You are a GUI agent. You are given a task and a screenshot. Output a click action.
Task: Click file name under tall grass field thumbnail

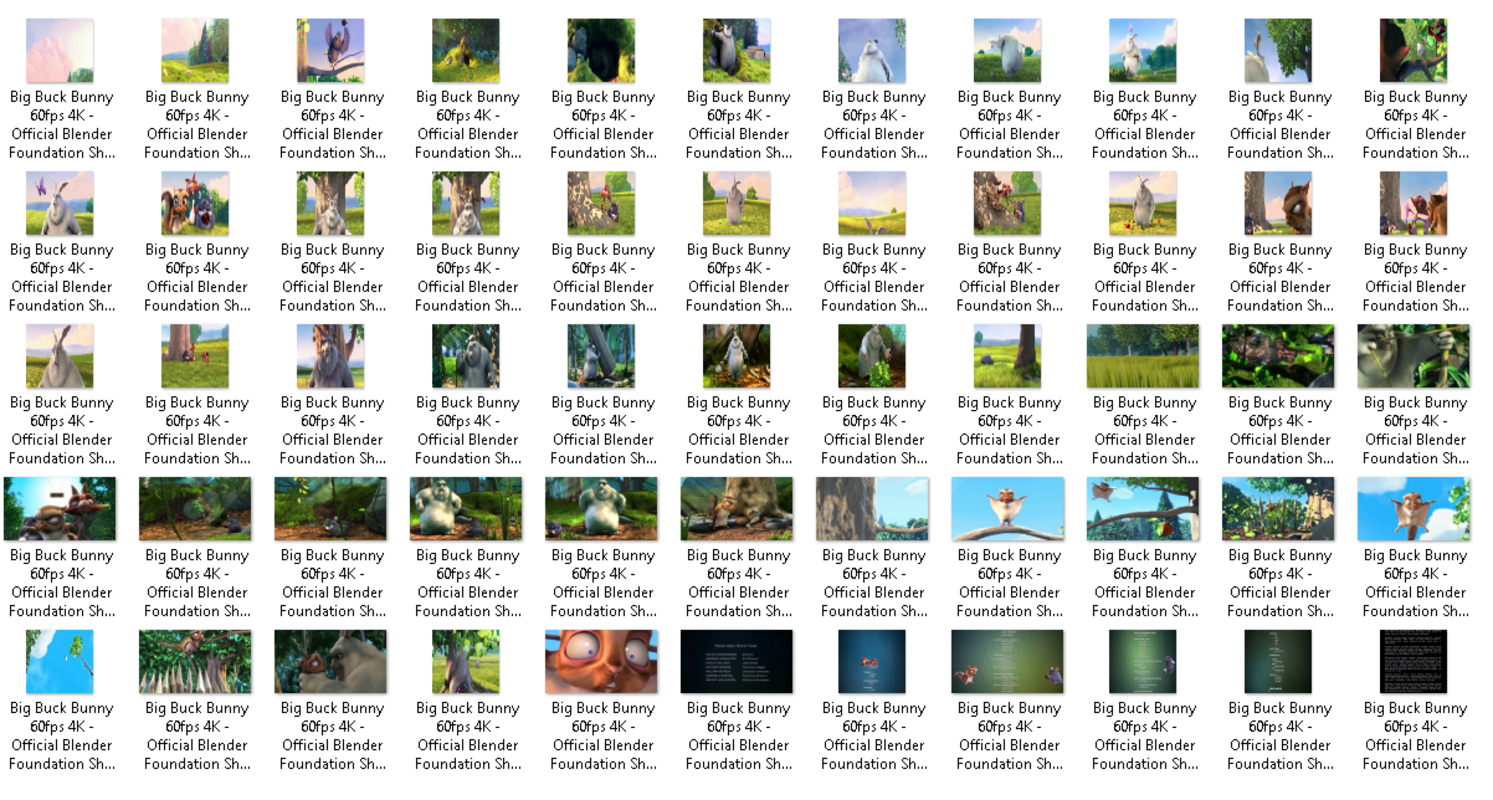coord(1145,430)
